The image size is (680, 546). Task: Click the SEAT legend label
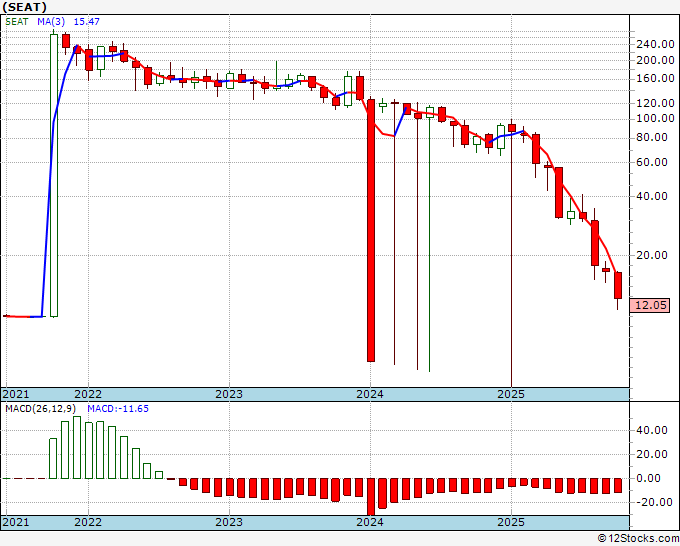tap(17, 22)
